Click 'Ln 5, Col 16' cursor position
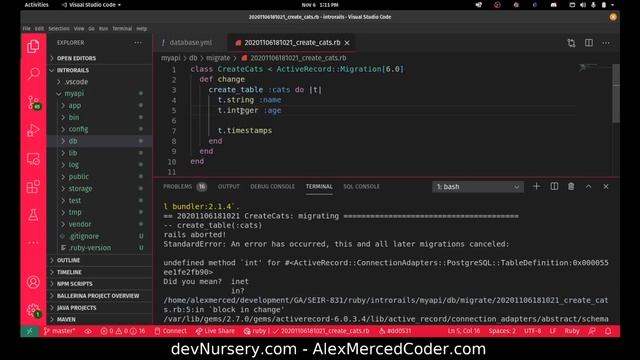640x360 pixels. tap(464, 331)
